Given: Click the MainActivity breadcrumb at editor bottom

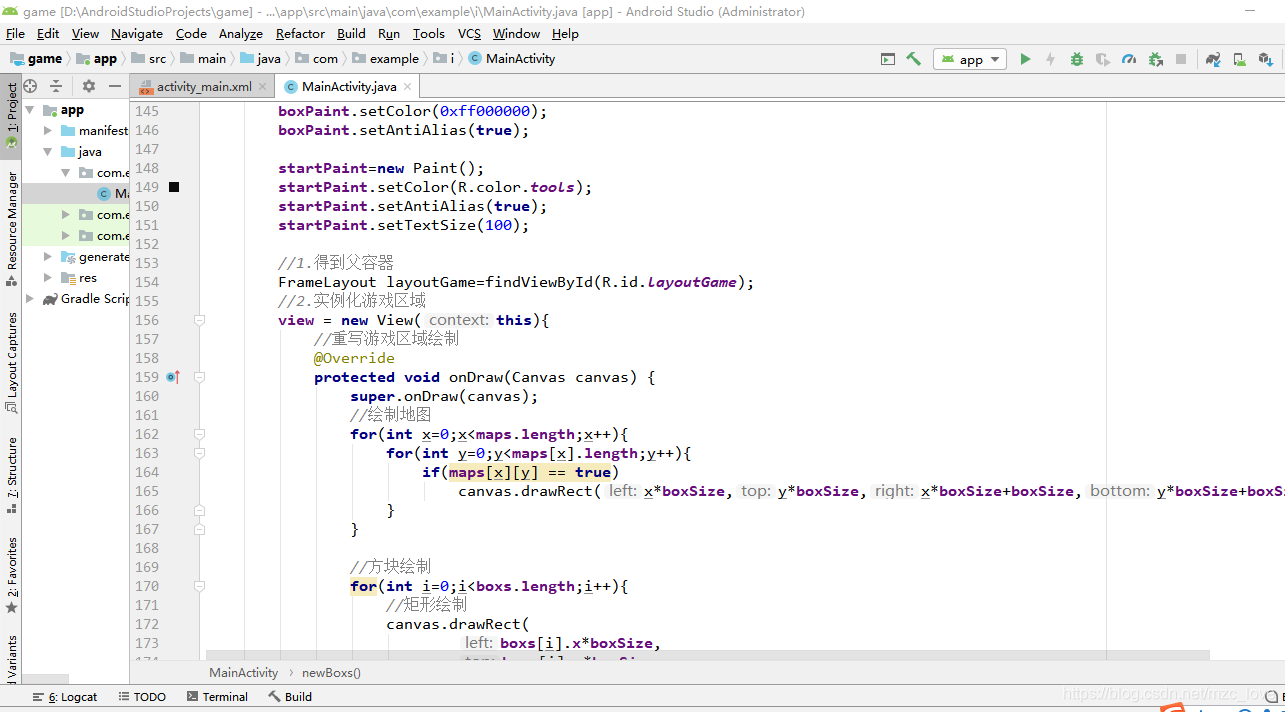Looking at the screenshot, I should [243, 673].
